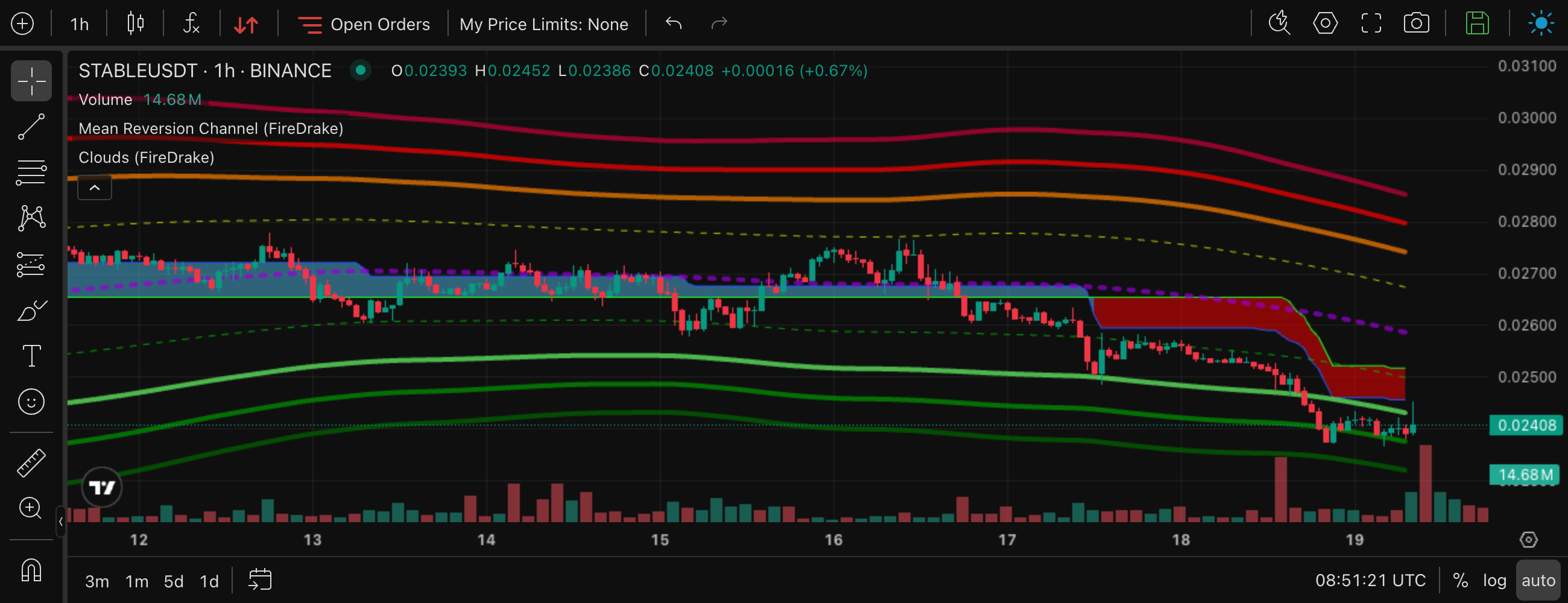Toggle magnet mode
Screen dimensions: 1568x603
(31, 570)
